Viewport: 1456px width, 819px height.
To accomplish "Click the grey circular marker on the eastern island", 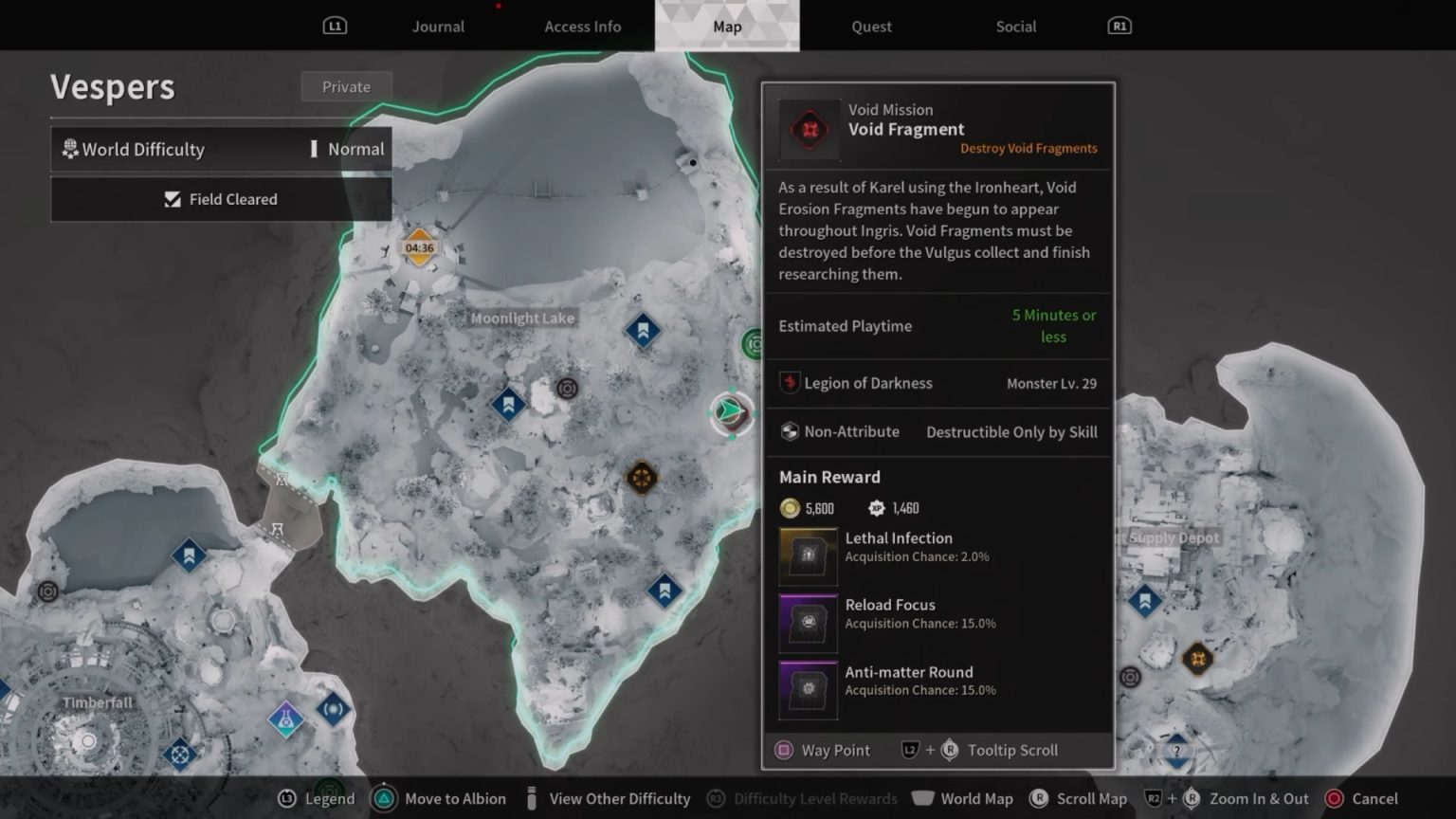I will [1130, 677].
